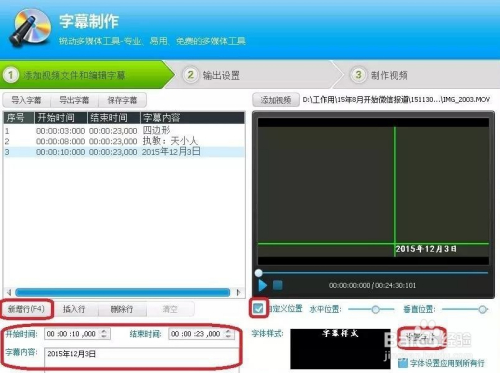
Task: Go to step 3 制作视频
Action: pyautogui.click(x=380, y=75)
